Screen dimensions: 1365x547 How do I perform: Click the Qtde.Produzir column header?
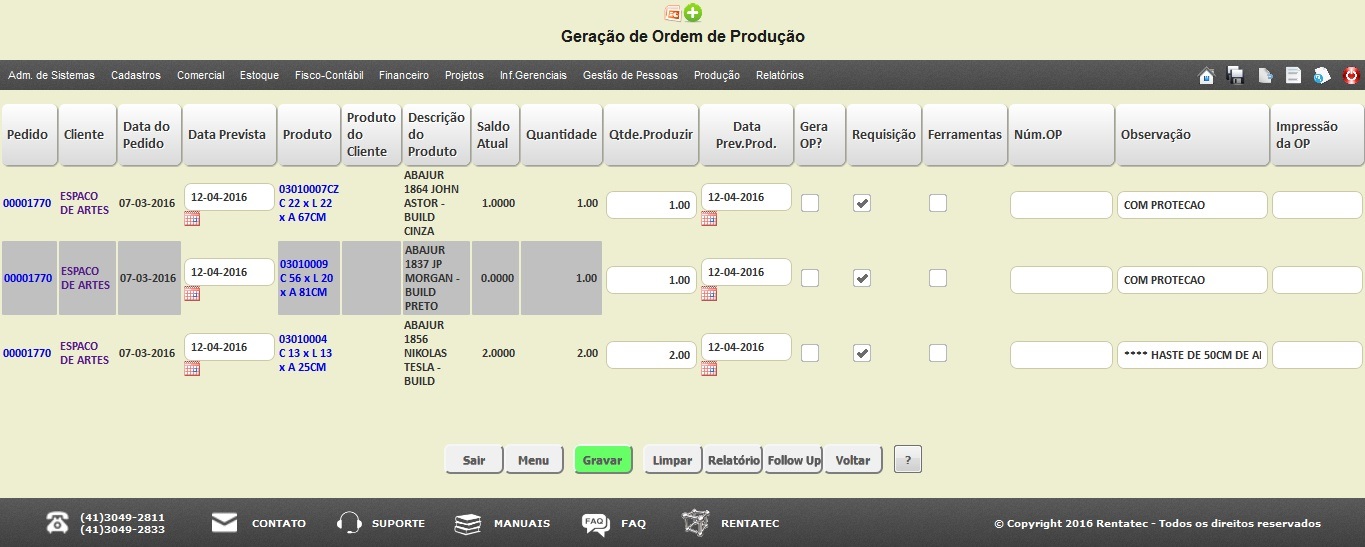(651, 135)
